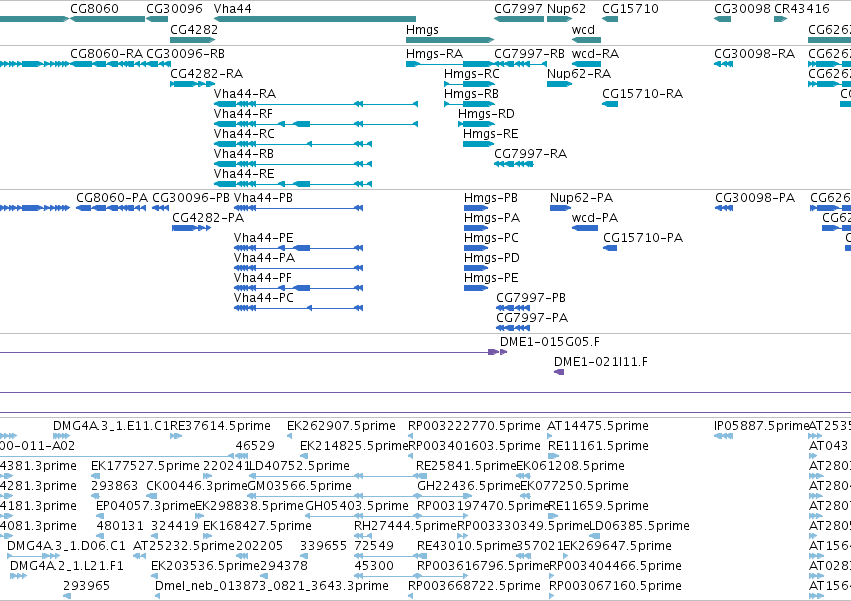Open protein Hmgs-PD
This screenshot has height=601, width=851.
coord(492,258)
